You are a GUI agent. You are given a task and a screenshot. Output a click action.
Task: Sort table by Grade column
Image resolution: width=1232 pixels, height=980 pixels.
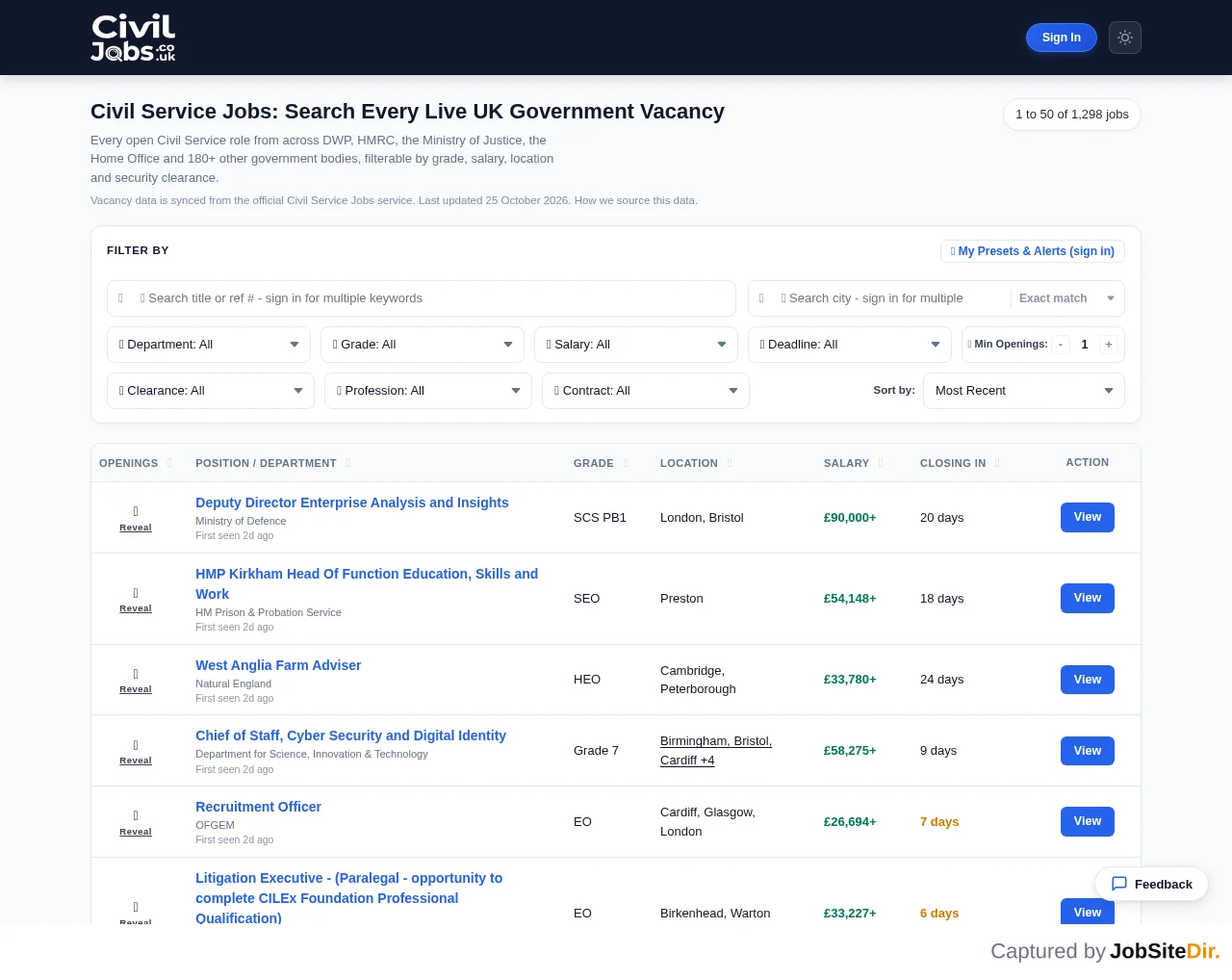coord(601,463)
